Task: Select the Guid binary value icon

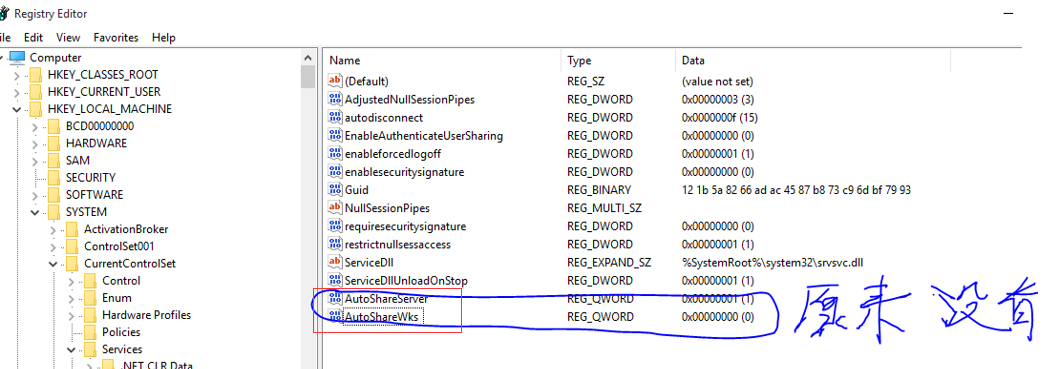Action: tap(335, 190)
